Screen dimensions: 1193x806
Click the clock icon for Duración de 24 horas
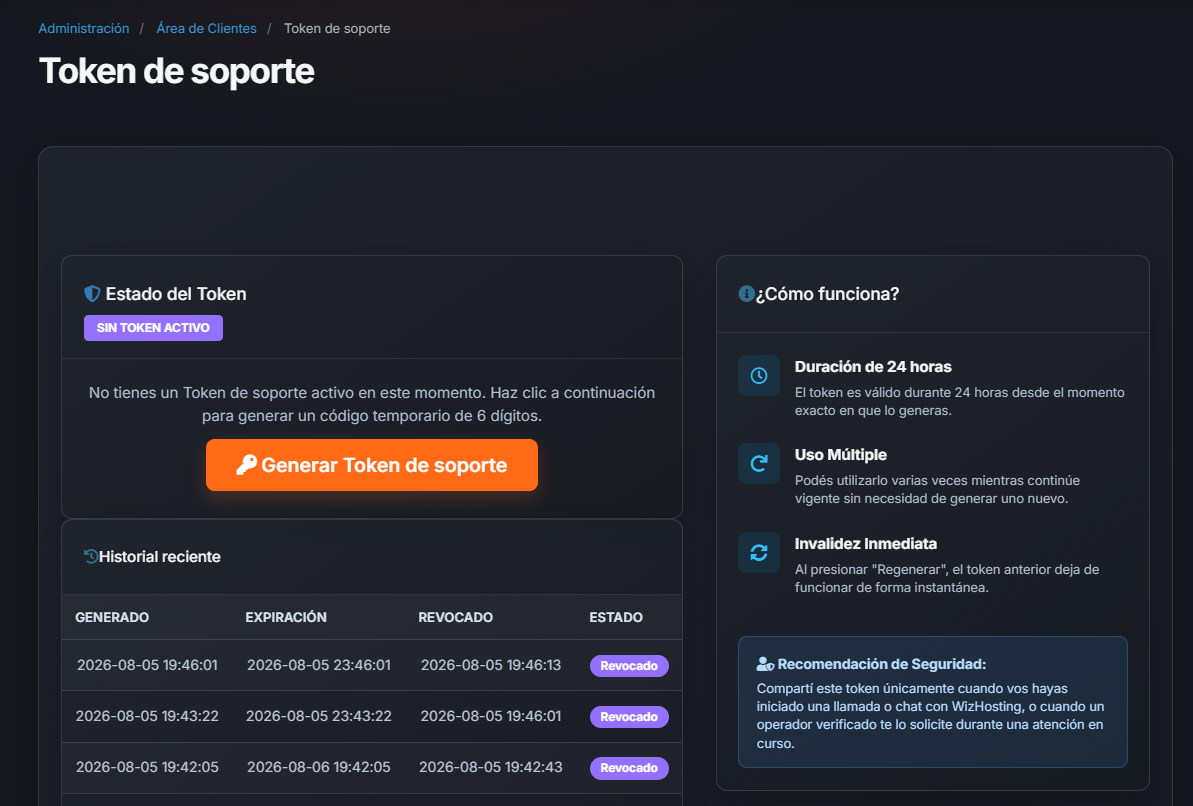(759, 375)
